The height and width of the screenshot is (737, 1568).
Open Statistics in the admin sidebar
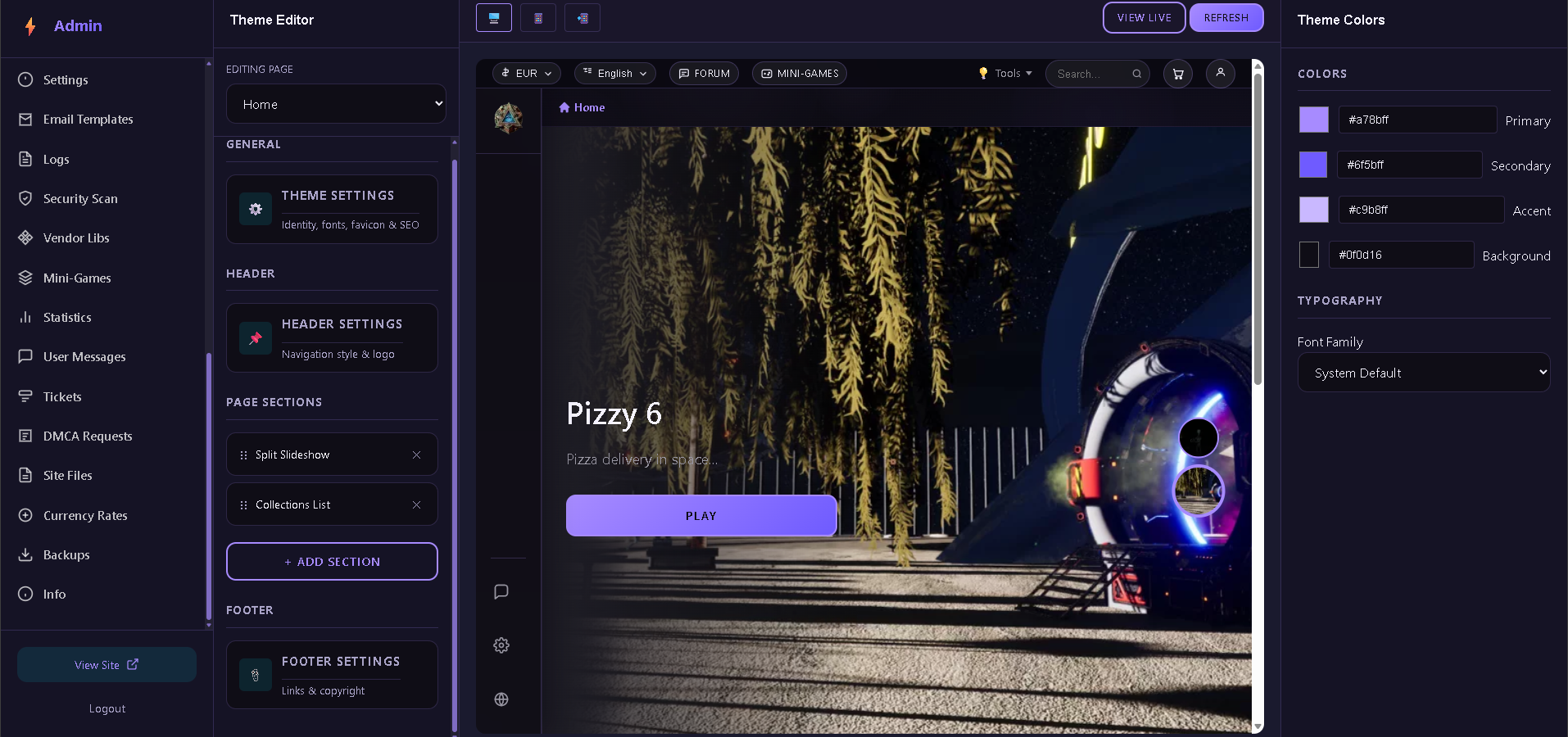pos(67,317)
